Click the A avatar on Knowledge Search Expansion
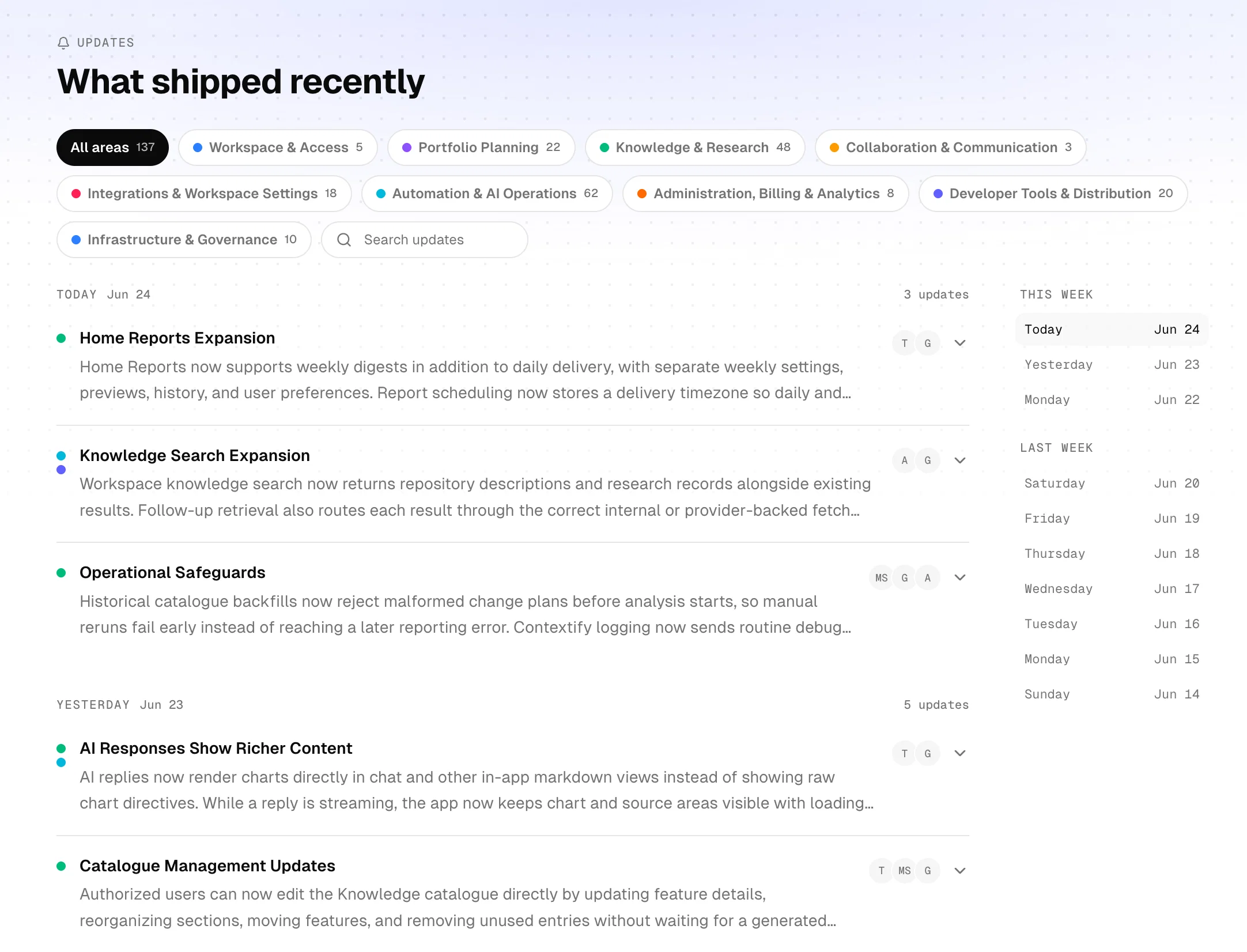1247x952 pixels. pyautogui.click(x=904, y=460)
